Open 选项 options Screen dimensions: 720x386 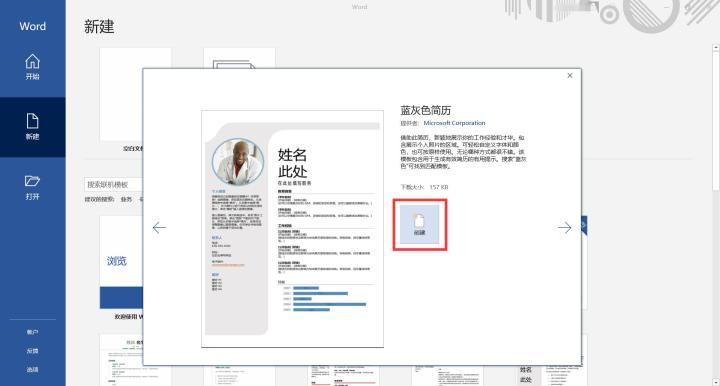(x=32, y=369)
